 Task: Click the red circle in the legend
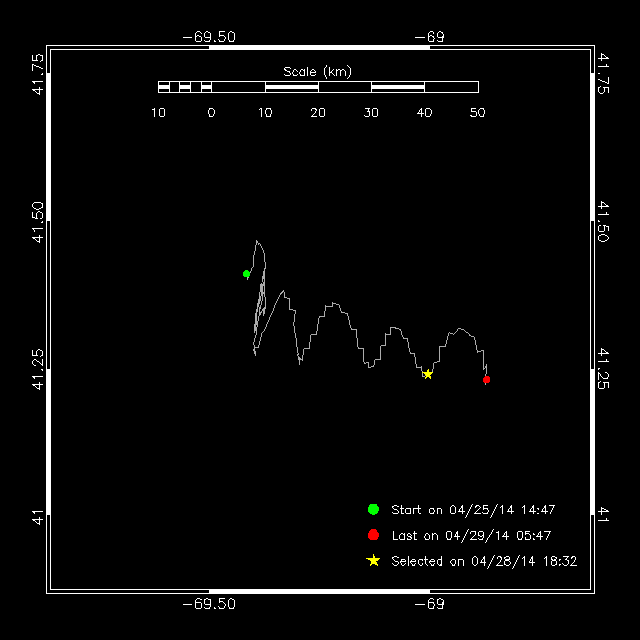[x=373, y=535]
